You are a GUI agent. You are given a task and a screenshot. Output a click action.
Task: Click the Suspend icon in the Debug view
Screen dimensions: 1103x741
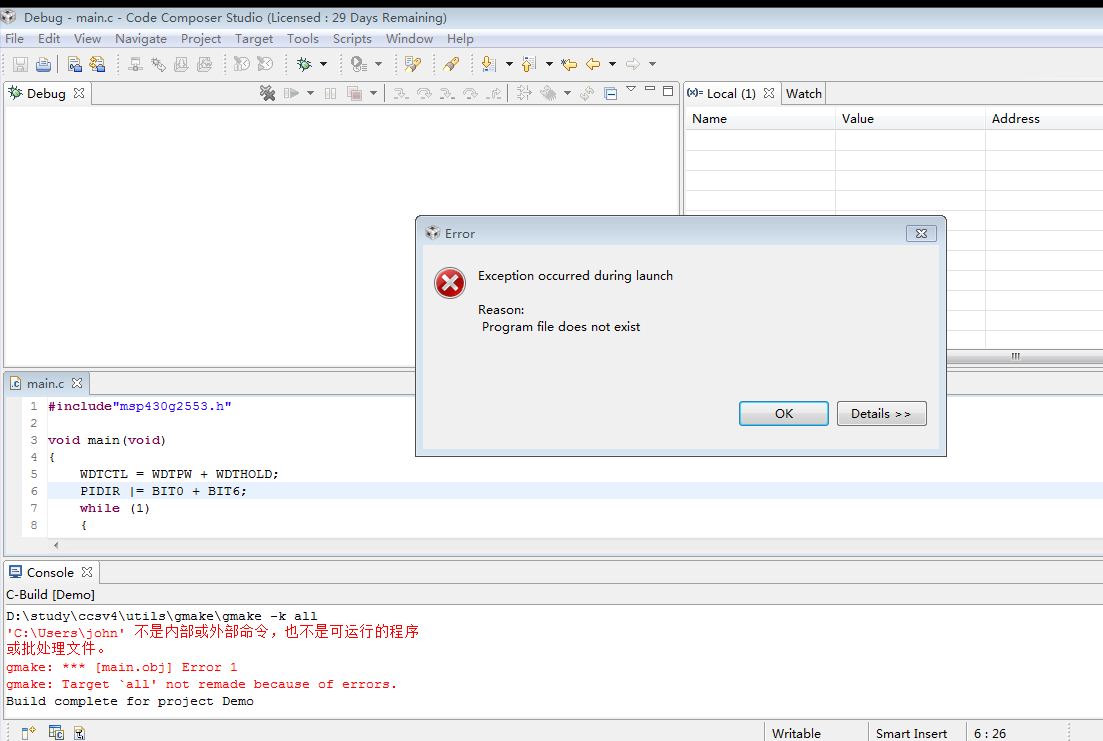pyautogui.click(x=330, y=93)
